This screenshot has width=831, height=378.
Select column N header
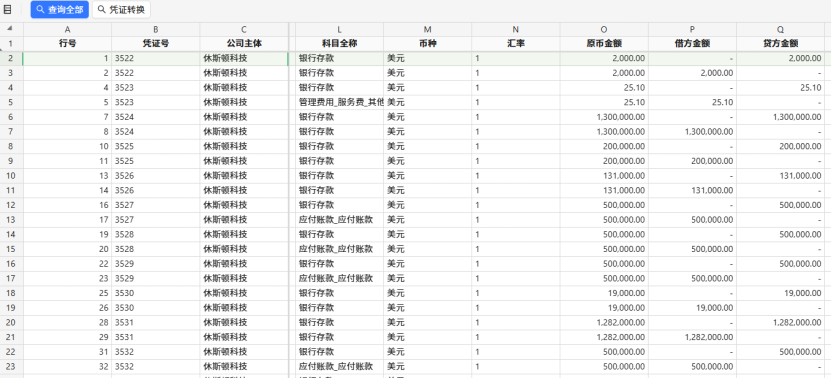click(x=516, y=30)
